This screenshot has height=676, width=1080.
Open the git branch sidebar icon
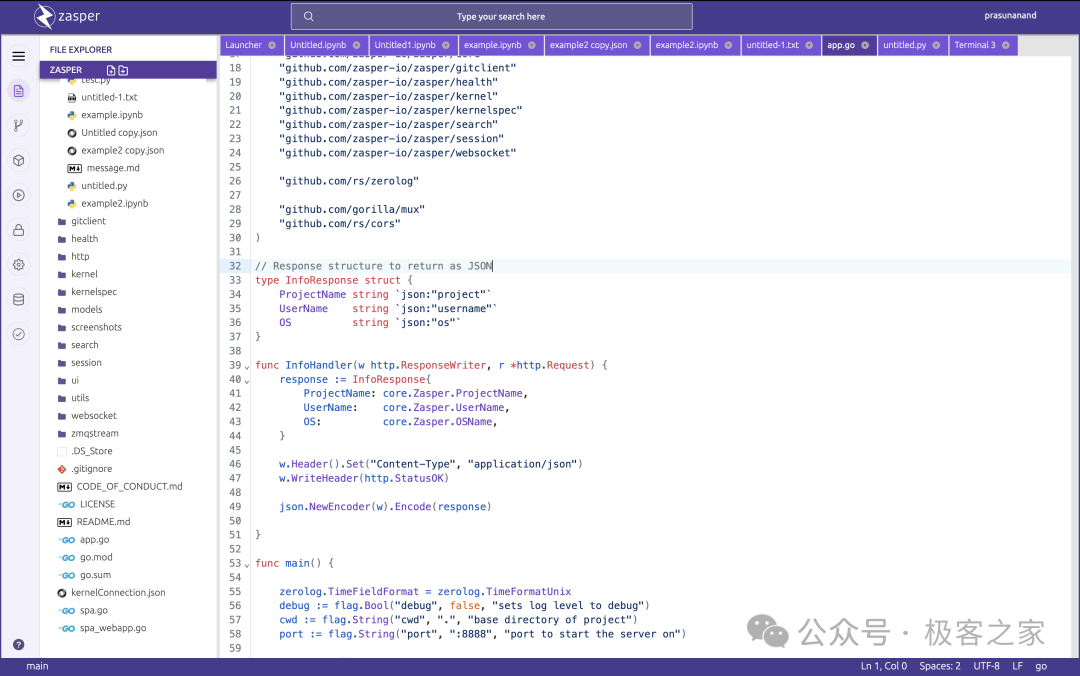19,125
